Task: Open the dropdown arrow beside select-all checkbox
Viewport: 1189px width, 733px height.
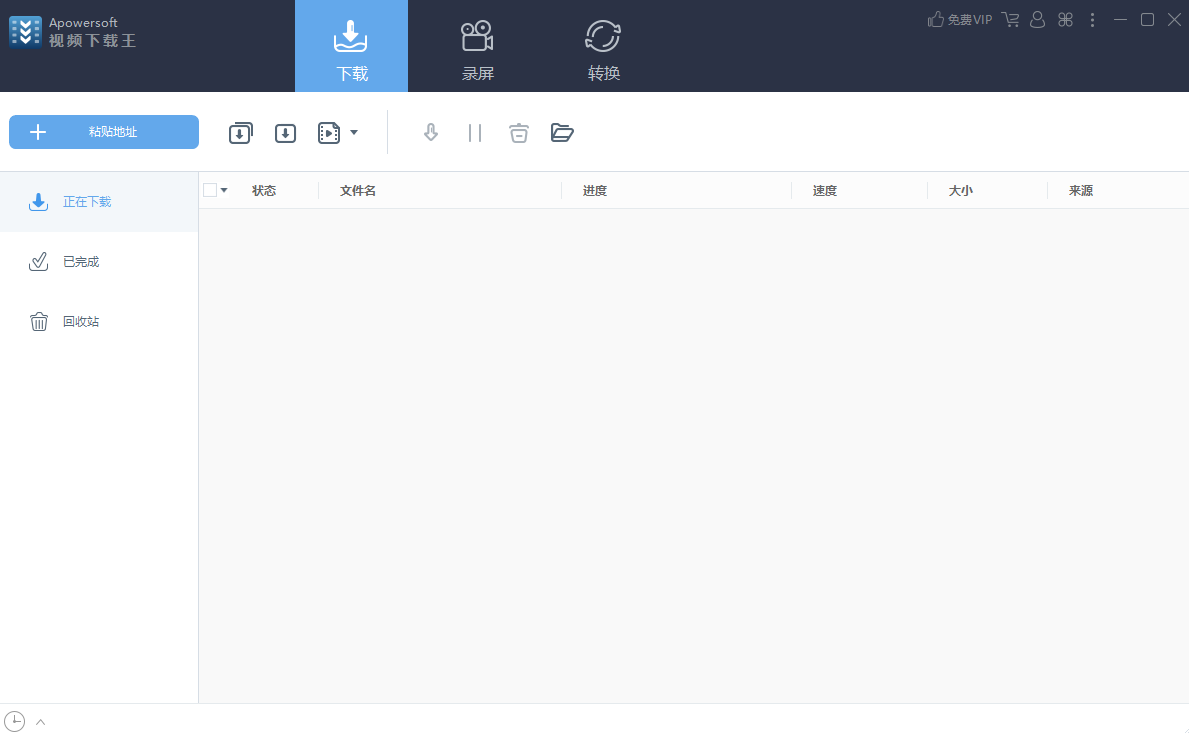Action: [x=224, y=190]
